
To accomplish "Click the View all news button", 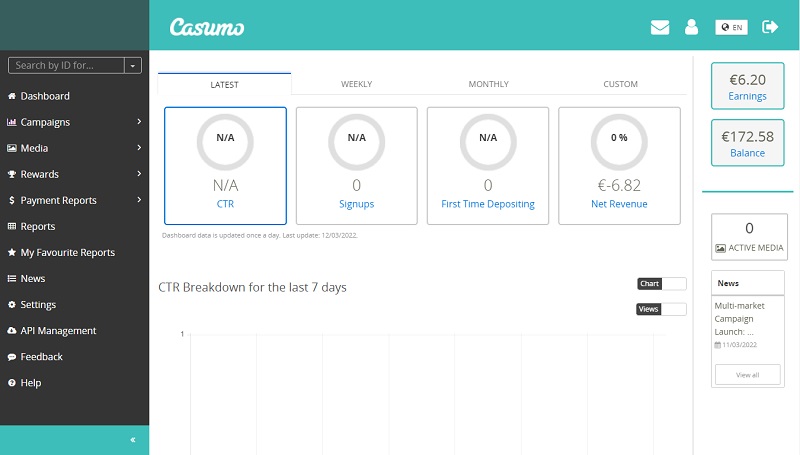I will click(x=747, y=374).
